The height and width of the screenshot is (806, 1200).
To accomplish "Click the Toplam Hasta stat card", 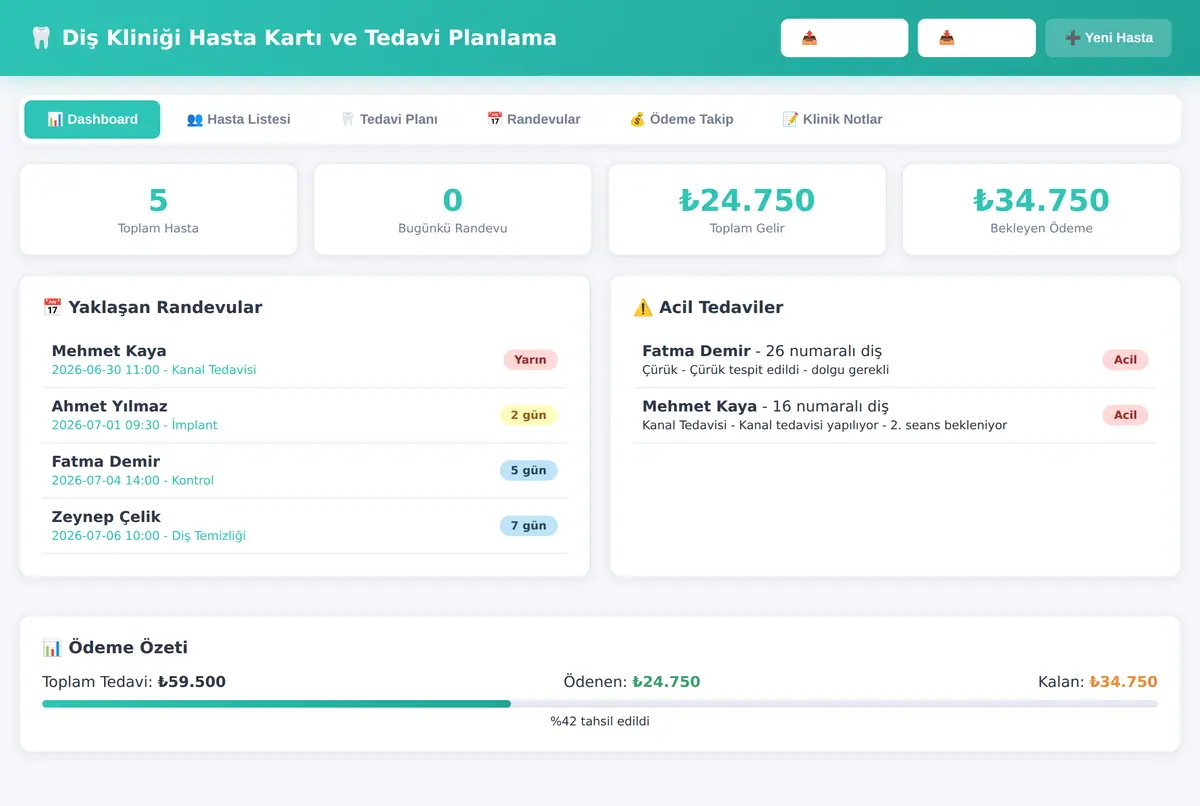I will pos(158,210).
